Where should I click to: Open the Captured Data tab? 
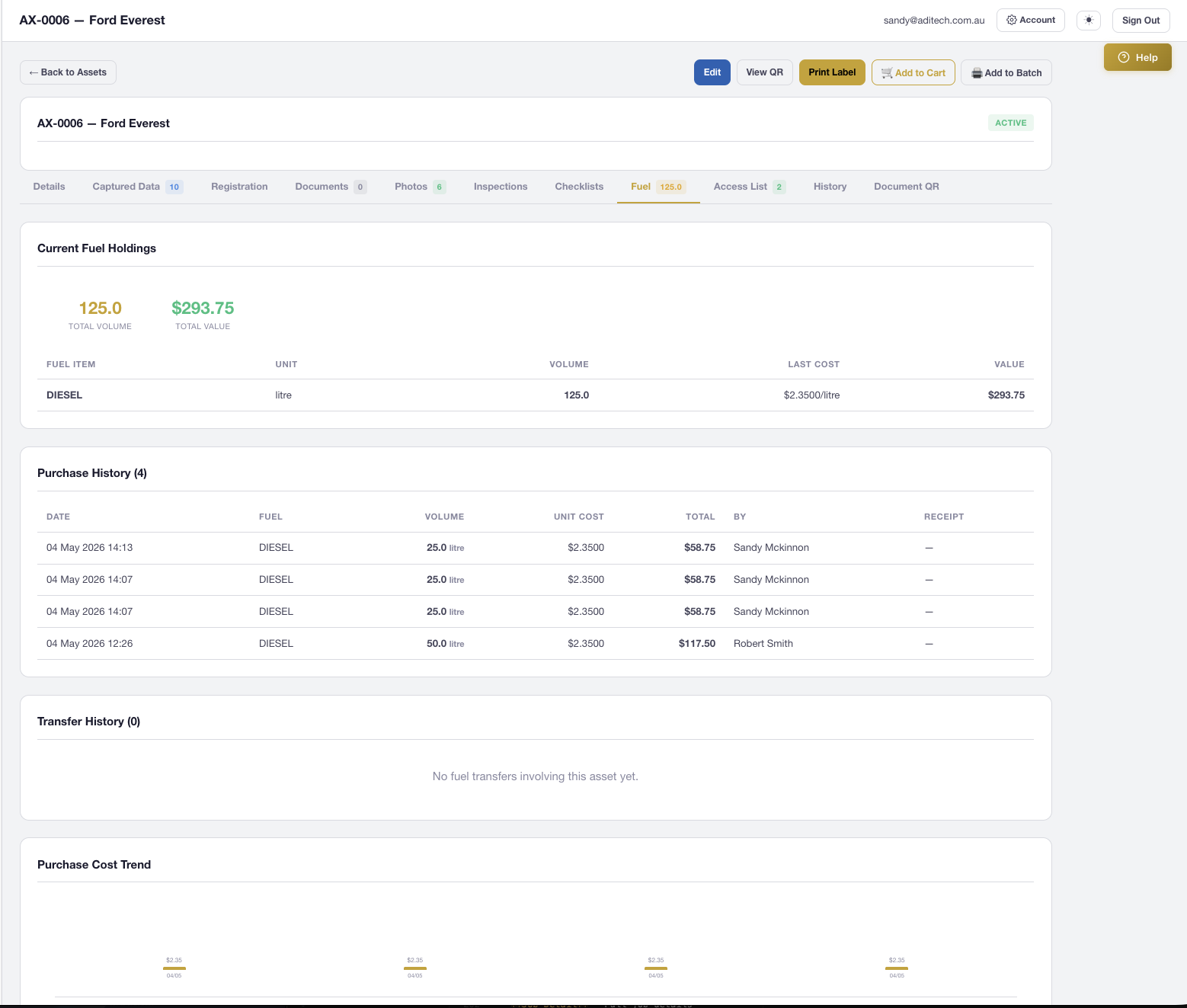tap(137, 187)
